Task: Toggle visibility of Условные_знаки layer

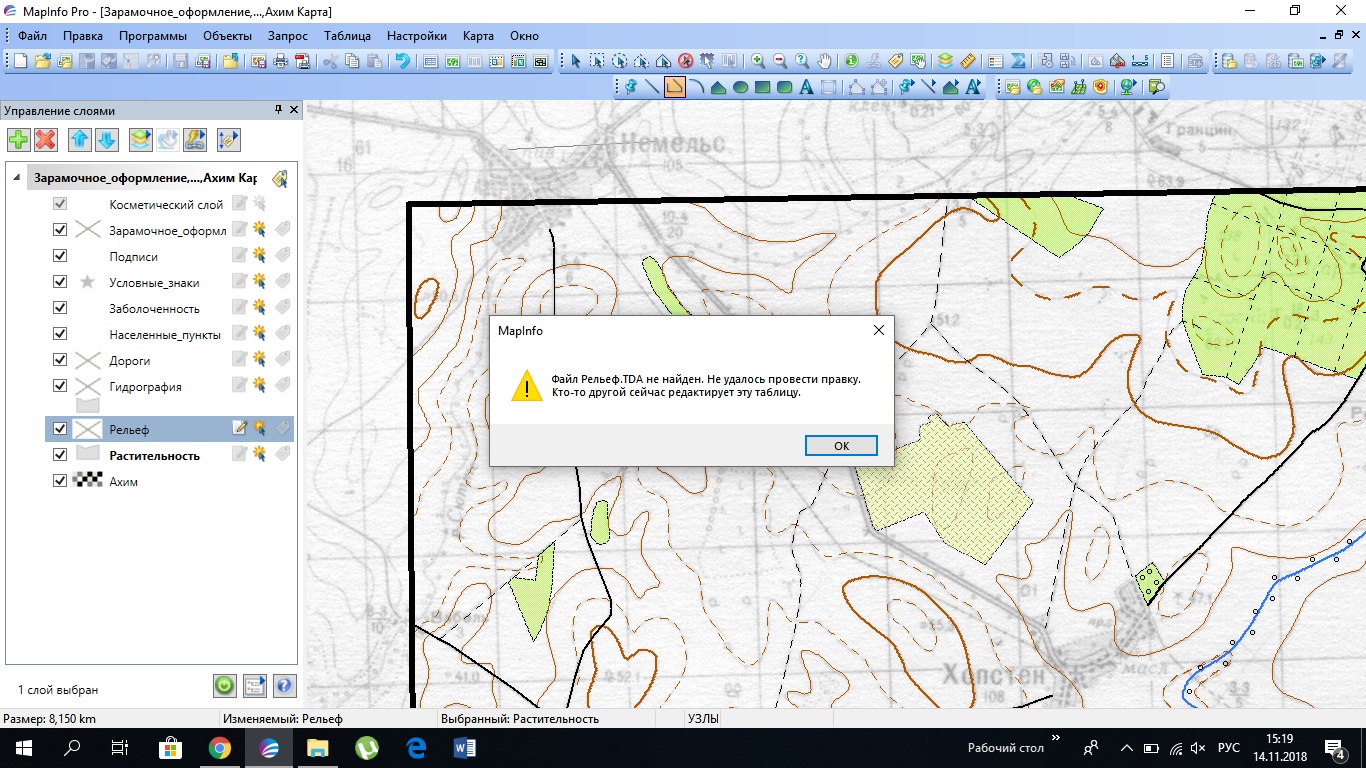Action: [60, 282]
